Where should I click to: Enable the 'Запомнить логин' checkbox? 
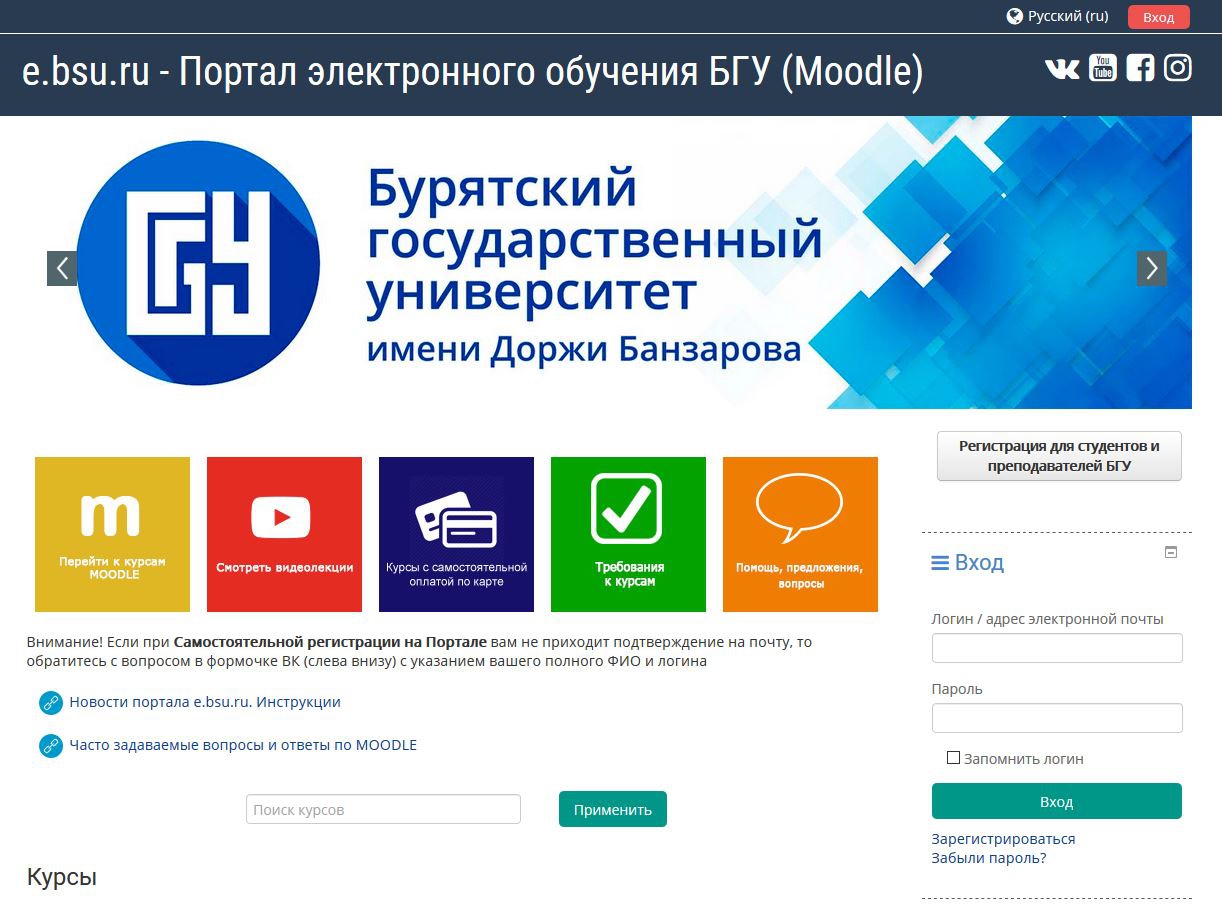pos(953,758)
